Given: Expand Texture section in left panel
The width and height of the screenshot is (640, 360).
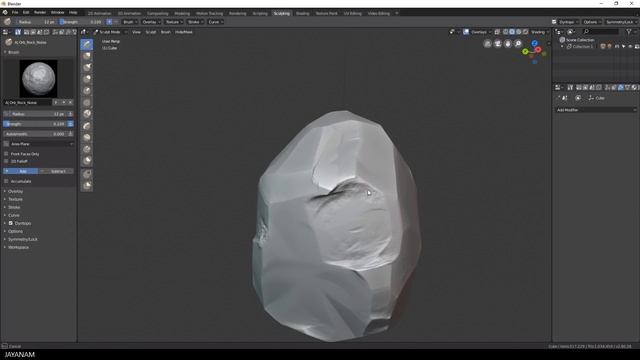Looking at the screenshot, I should 16,199.
